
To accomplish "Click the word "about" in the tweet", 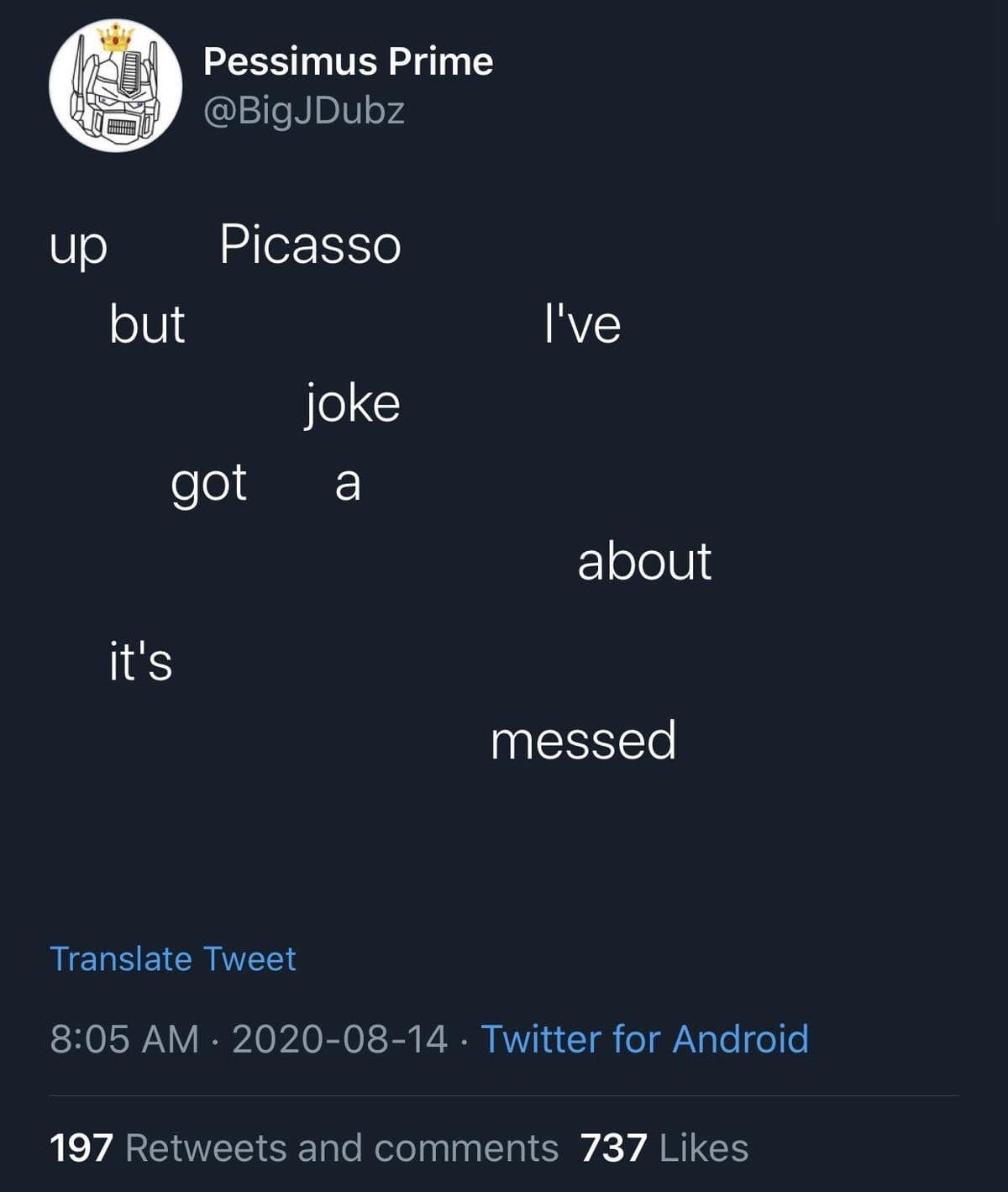I will [644, 561].
